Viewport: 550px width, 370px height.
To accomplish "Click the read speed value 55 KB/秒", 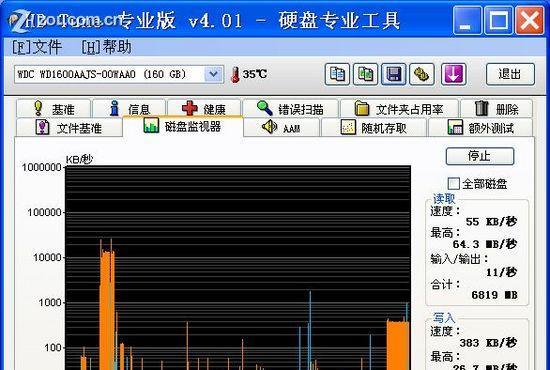I will pyautogui.click(x=491, y=222).
